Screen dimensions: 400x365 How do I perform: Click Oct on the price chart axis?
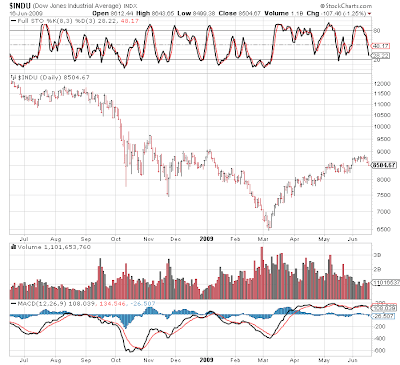[116, 239]
